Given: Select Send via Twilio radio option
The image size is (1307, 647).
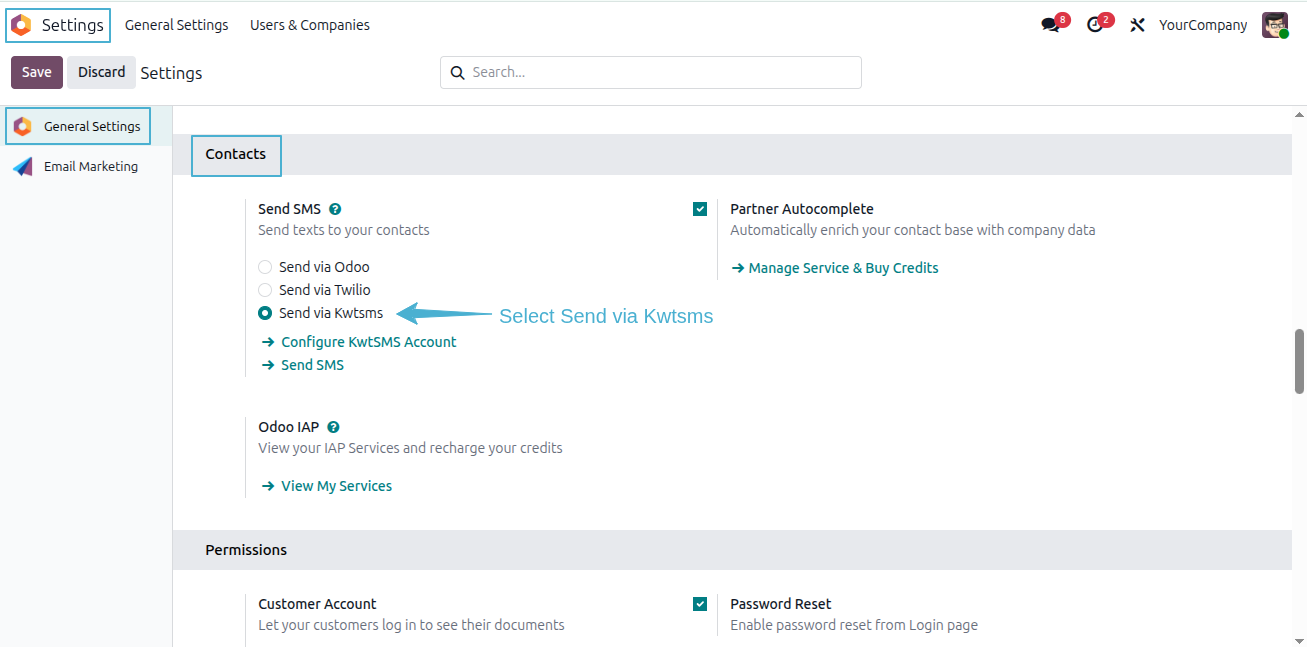Looking at the screenshot, I should point(265,290).
